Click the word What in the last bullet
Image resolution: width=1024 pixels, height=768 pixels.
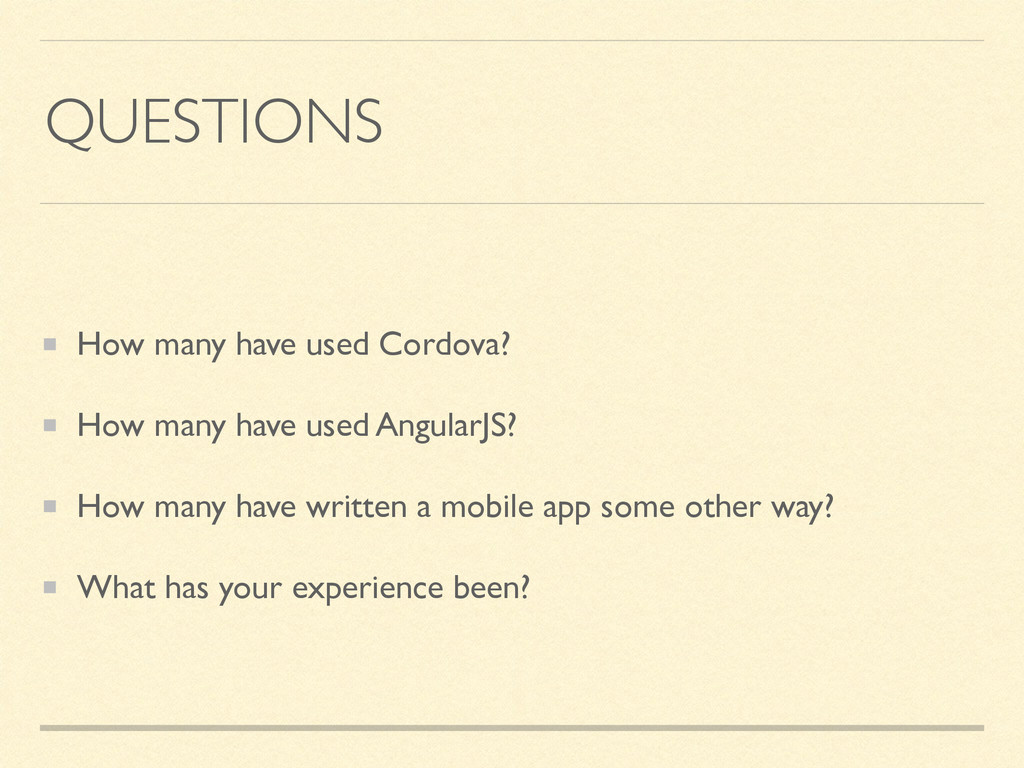(116, 587)
